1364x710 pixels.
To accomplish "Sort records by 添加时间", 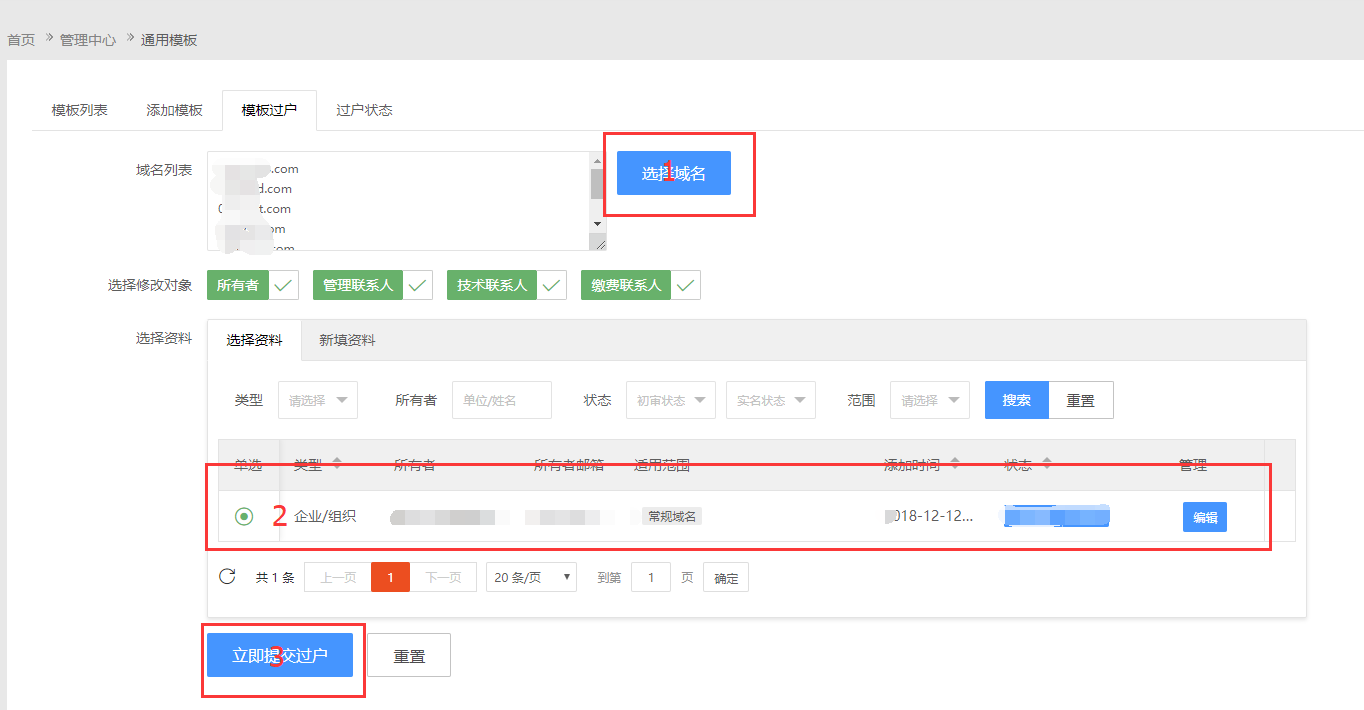I will tap(956, 462).
